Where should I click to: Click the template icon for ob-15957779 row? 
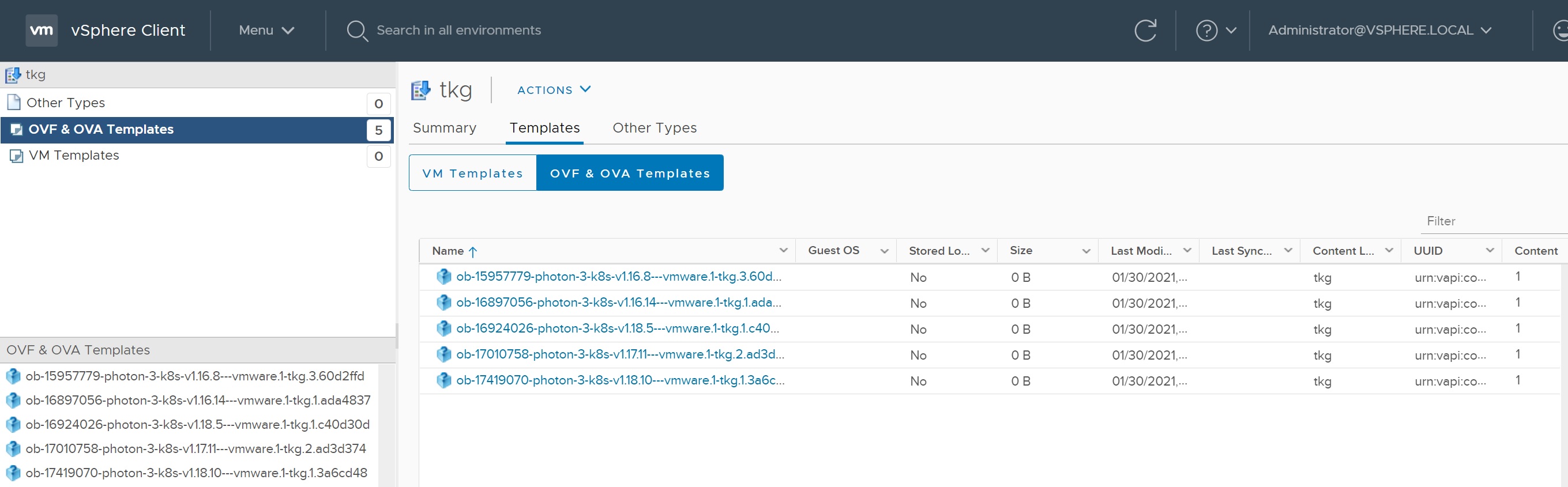click(x=443, y=277)
